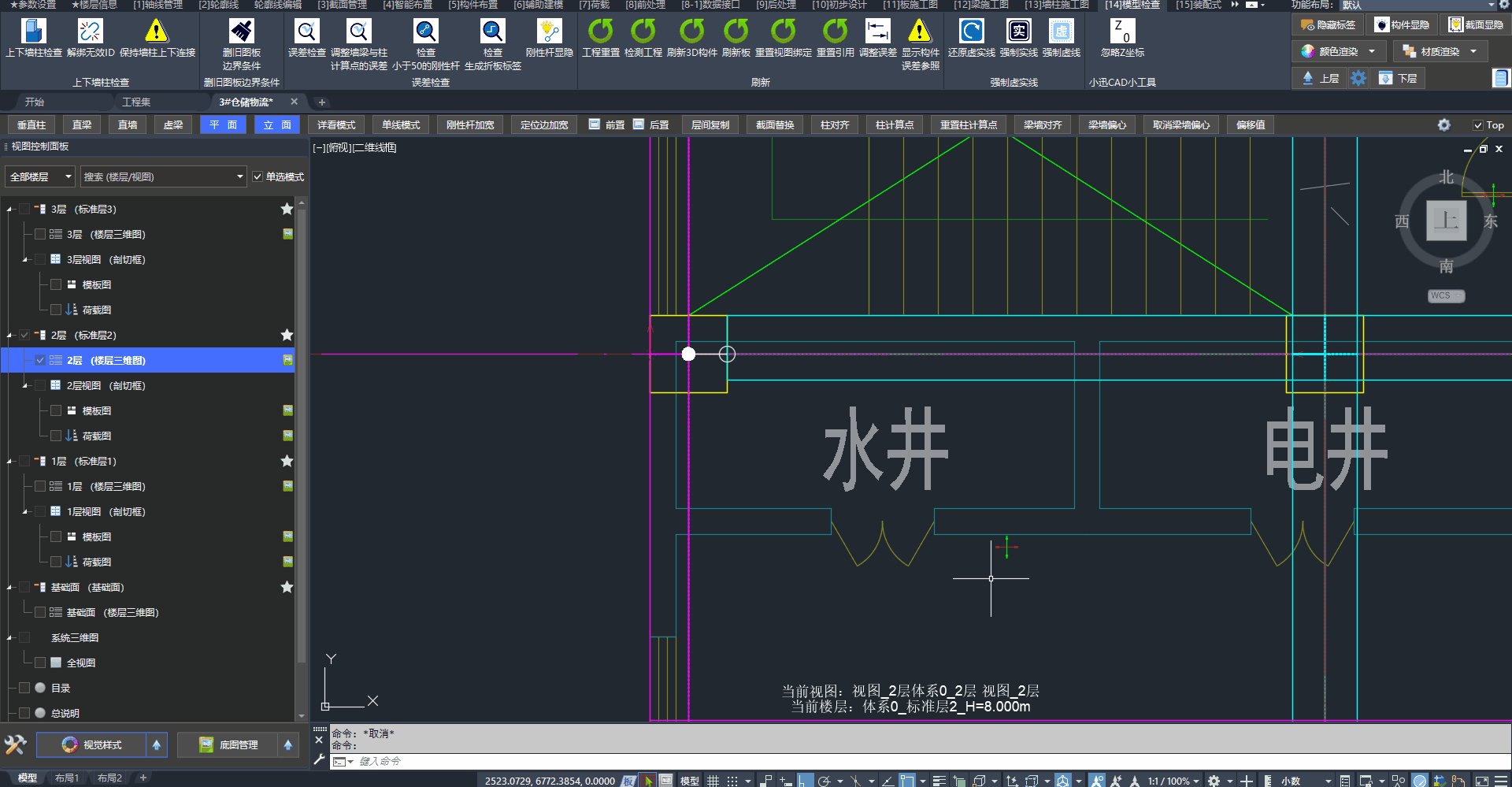Screen dimensions: 1512x787
Task: Toggle the 单选模式 checkbox
Action: coord(258,177)
